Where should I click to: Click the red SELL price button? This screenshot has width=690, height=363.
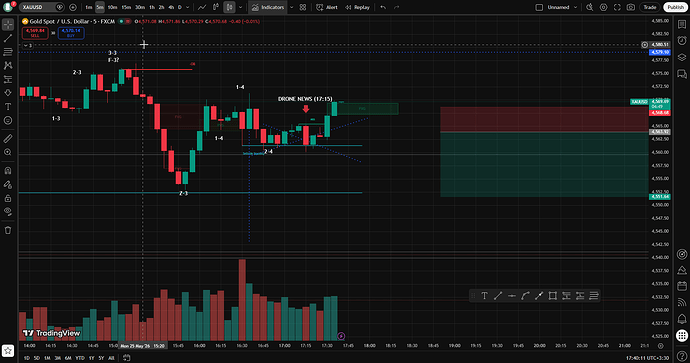[x=35, y=33]
